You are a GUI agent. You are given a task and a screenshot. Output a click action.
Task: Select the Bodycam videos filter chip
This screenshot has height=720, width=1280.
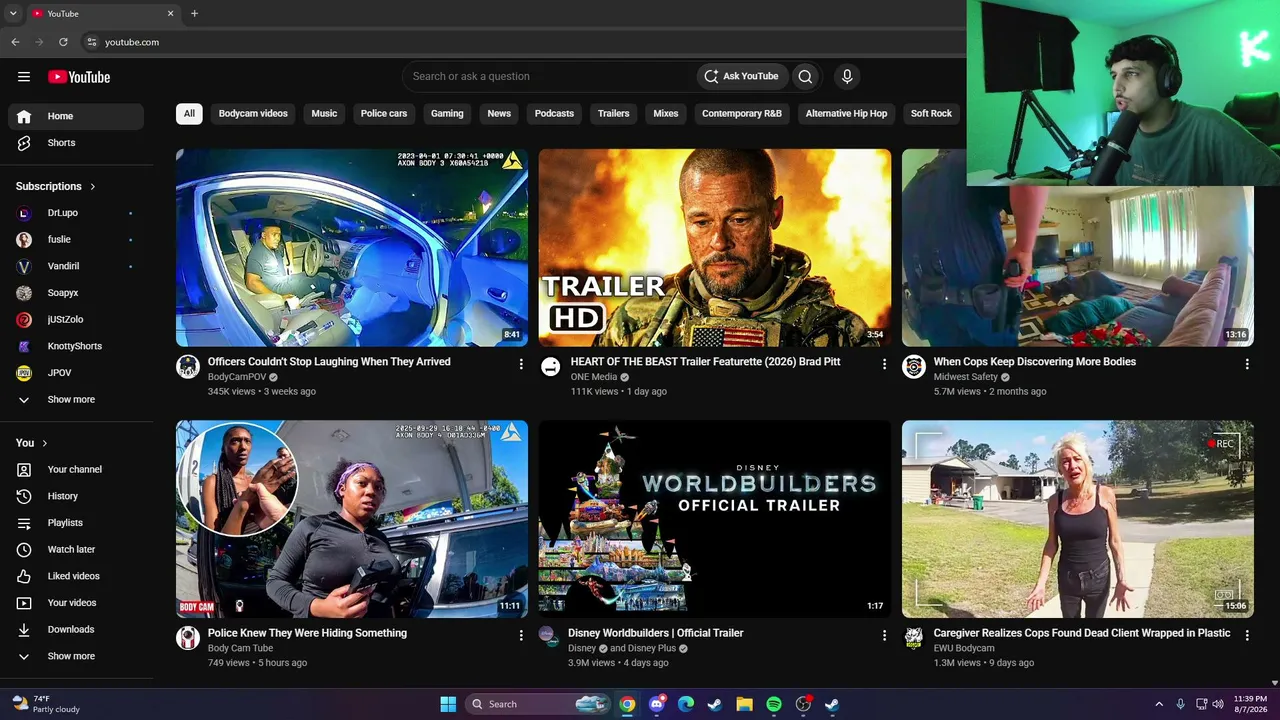click(x=253, y=114)
